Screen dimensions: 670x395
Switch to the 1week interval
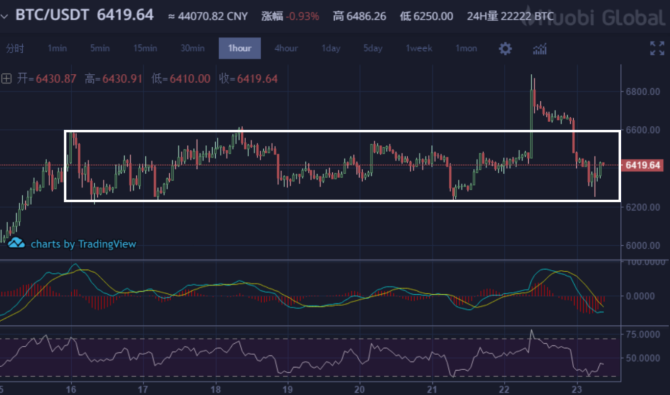pyautogui.click(x=419, y=48)
